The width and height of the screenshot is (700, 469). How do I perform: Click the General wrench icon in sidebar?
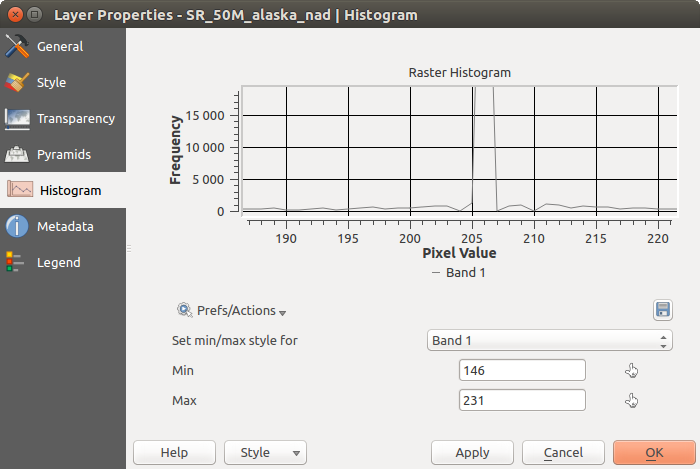(x=18, y=47)
